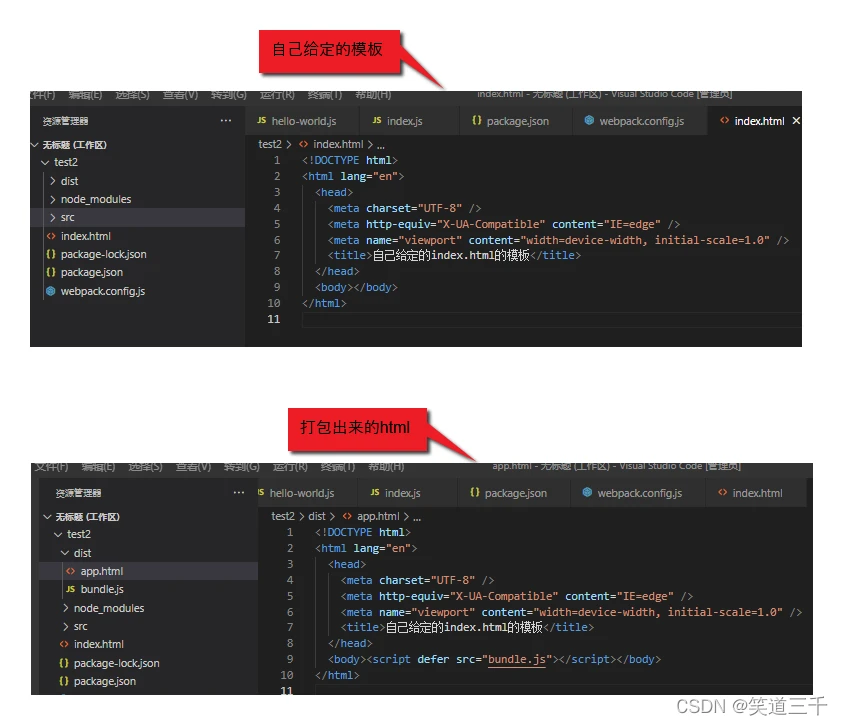Click braces icon on package.json tab, top window
The image size is (843, 725).
point(476,120)
